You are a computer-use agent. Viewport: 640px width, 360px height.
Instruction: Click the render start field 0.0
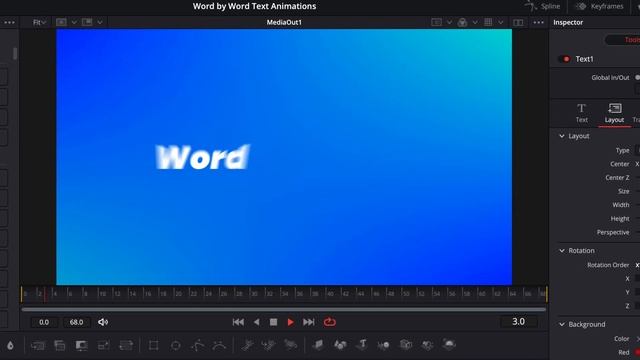click(44, 322)
